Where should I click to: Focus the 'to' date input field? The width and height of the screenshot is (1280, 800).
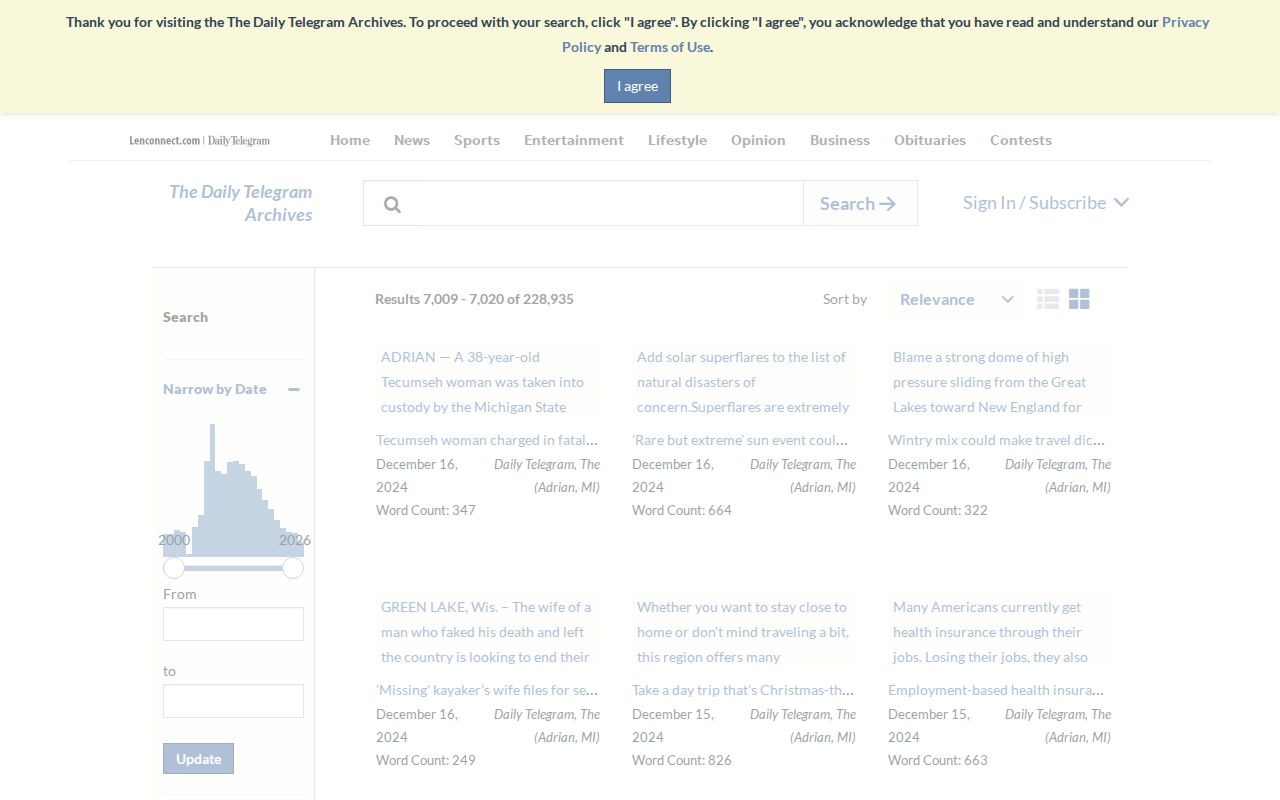click(x=233, y=701)
